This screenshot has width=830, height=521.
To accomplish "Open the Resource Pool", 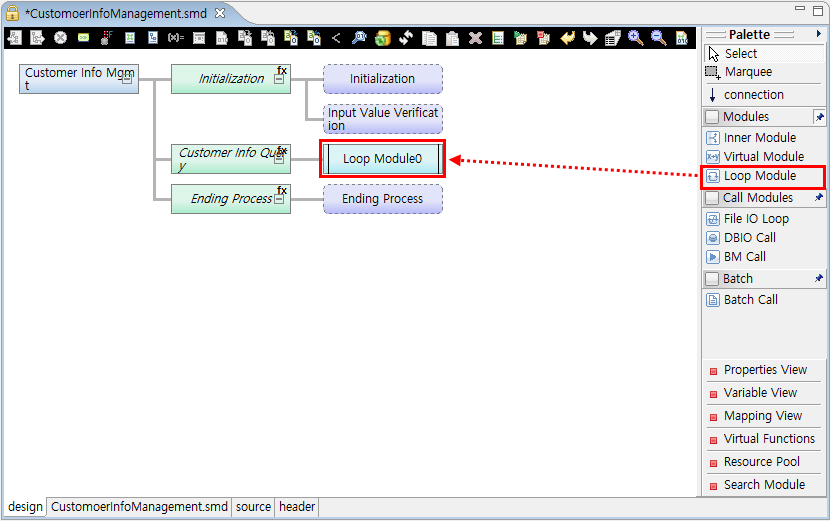I will [x=764, y=462].
